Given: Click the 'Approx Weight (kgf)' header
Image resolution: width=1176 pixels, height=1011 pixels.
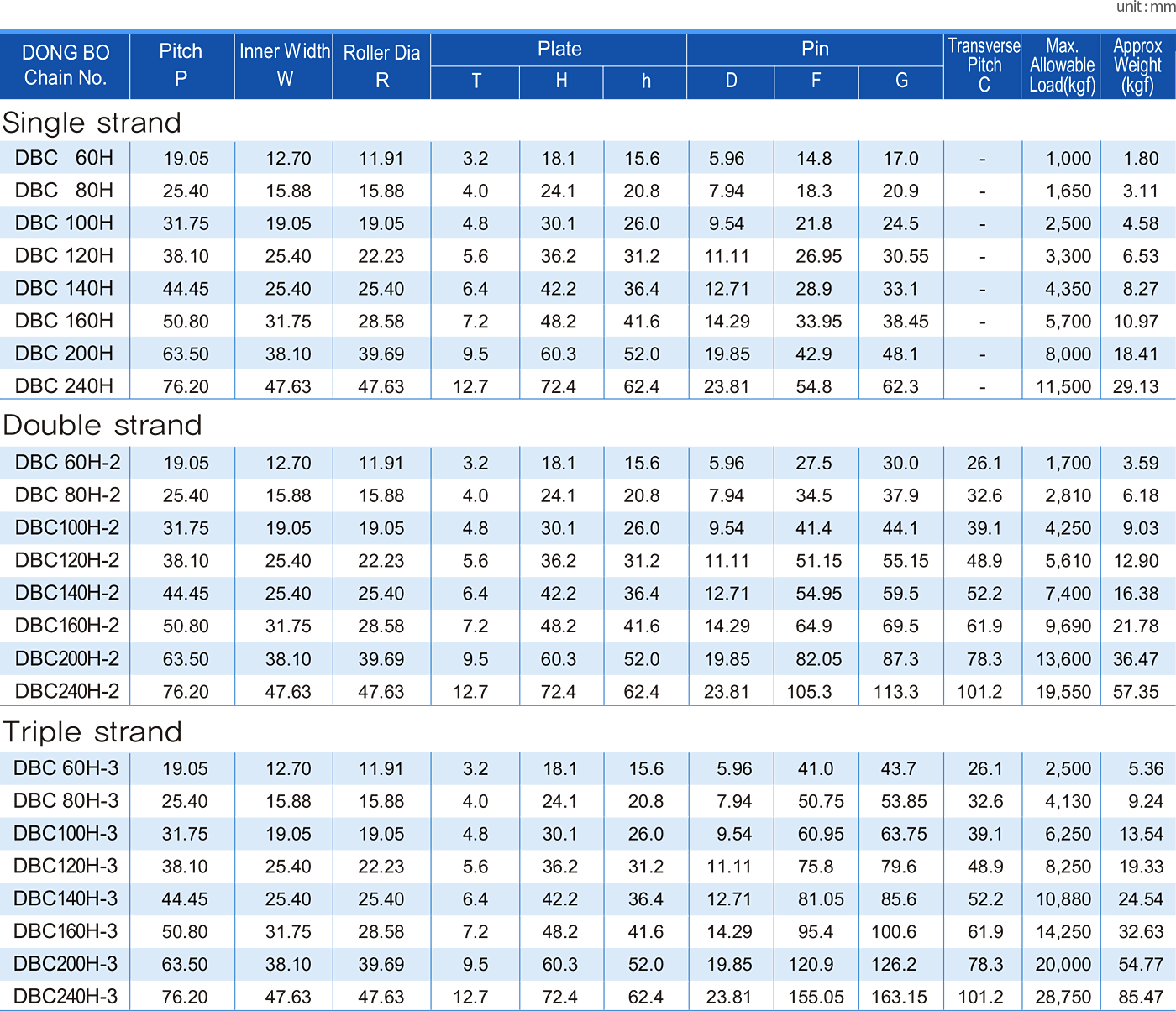Looking at the screenshot, I should point(1138,65).
